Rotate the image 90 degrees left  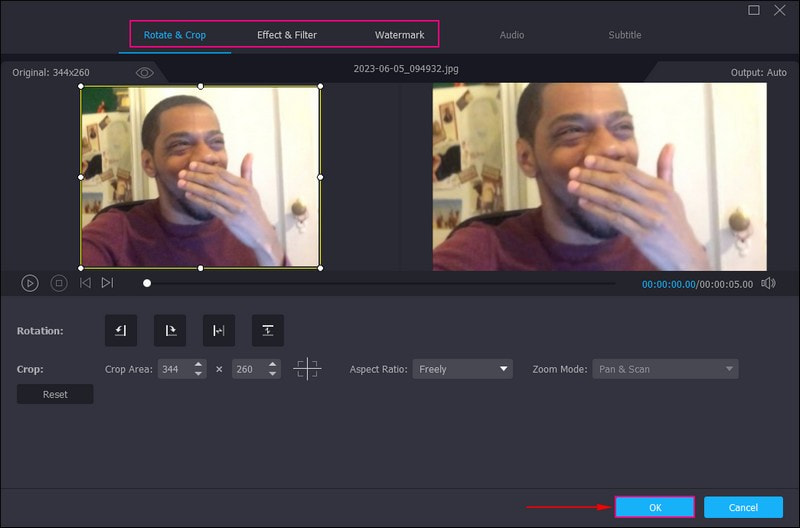point(121,330)
